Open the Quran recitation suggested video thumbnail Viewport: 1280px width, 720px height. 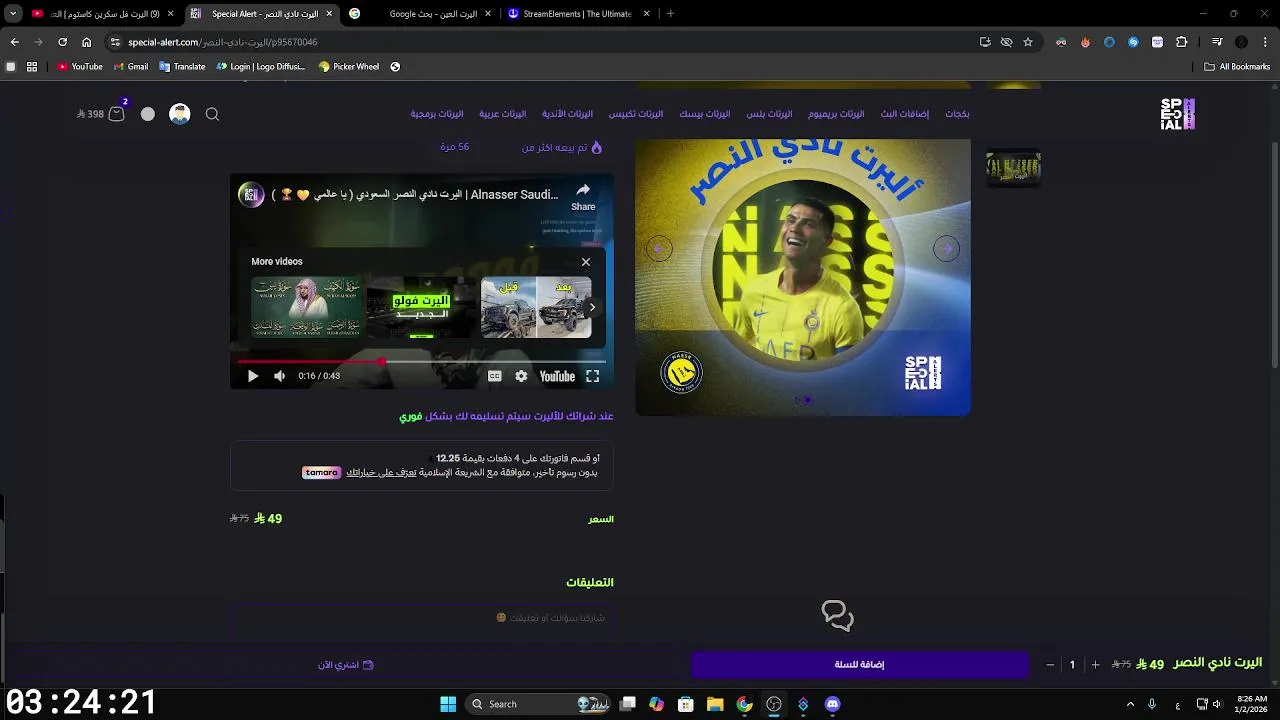(306, 308)
